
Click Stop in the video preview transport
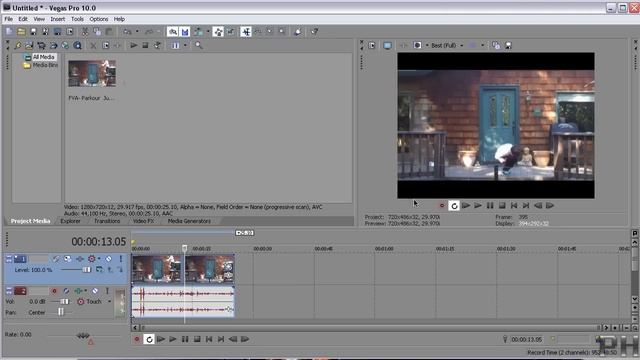pos(502,206)
